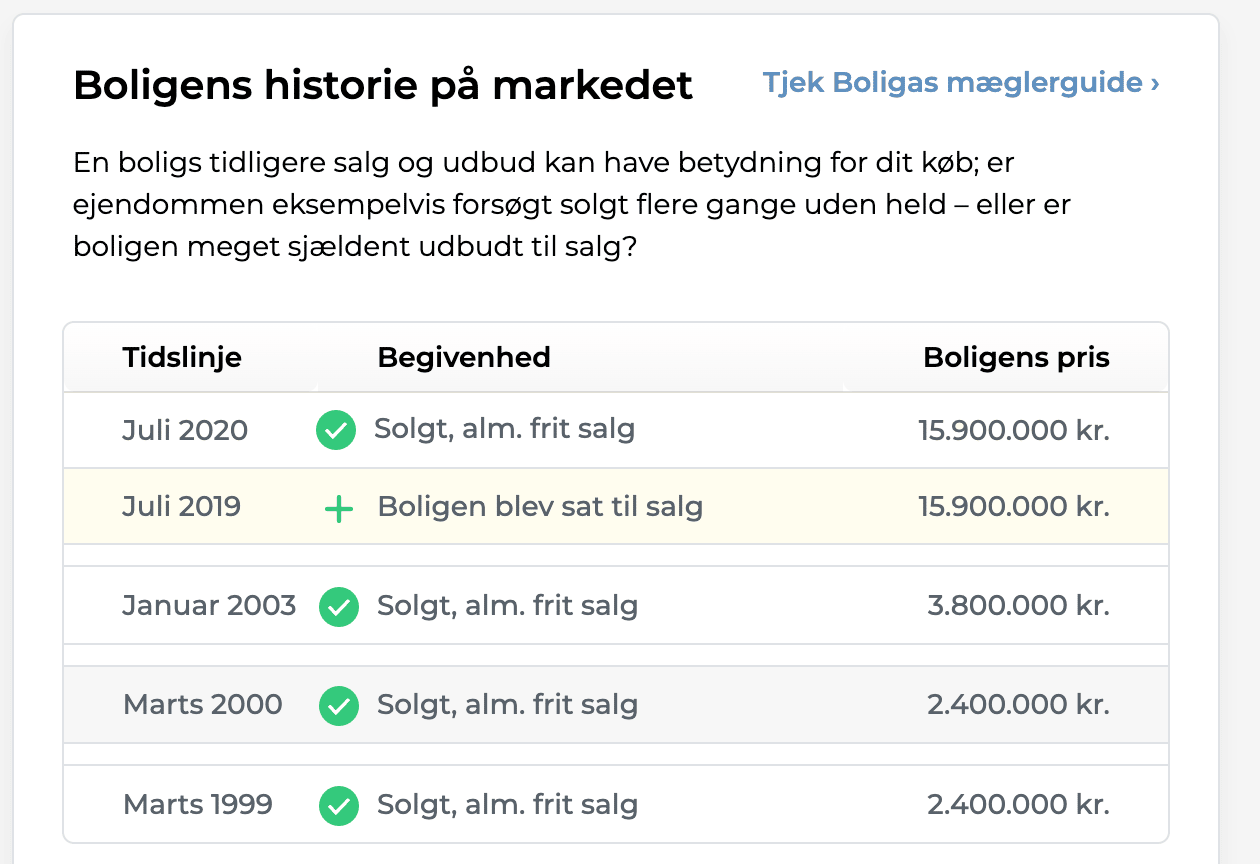Viewport: 1260px width, 864px height.
Task: Click the green checkmark icon for Marts 1999
Action: pyautogui.click(x=339, y=806)
